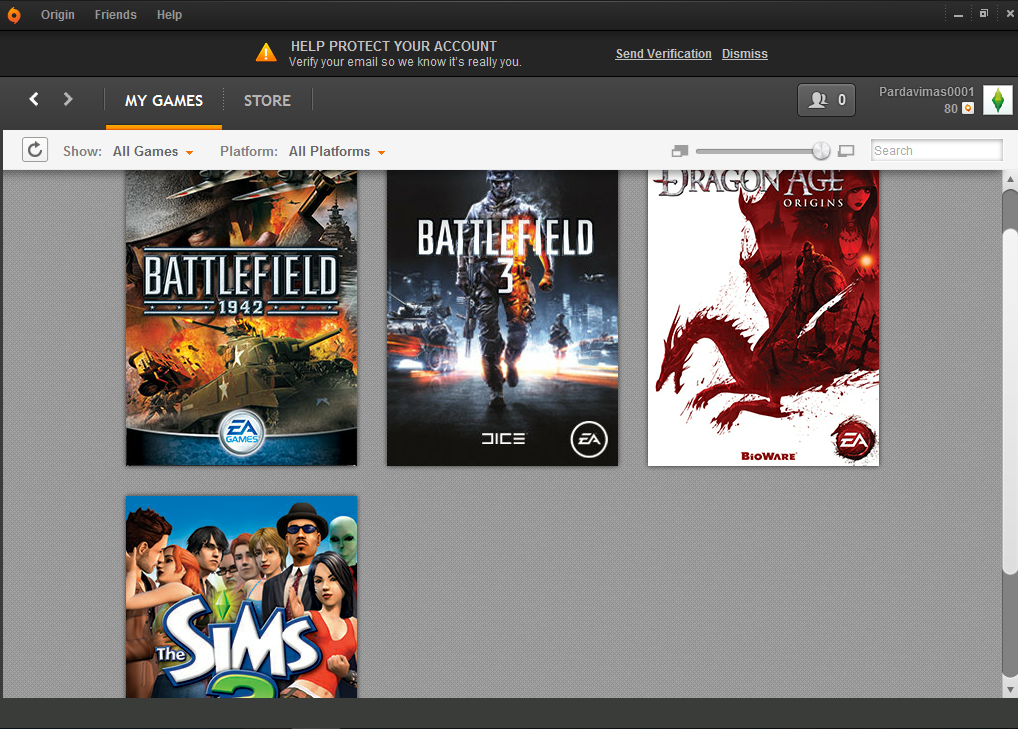Select the Dragon Age Origins tile
The image size is (1018, 729).
point(764,318)
